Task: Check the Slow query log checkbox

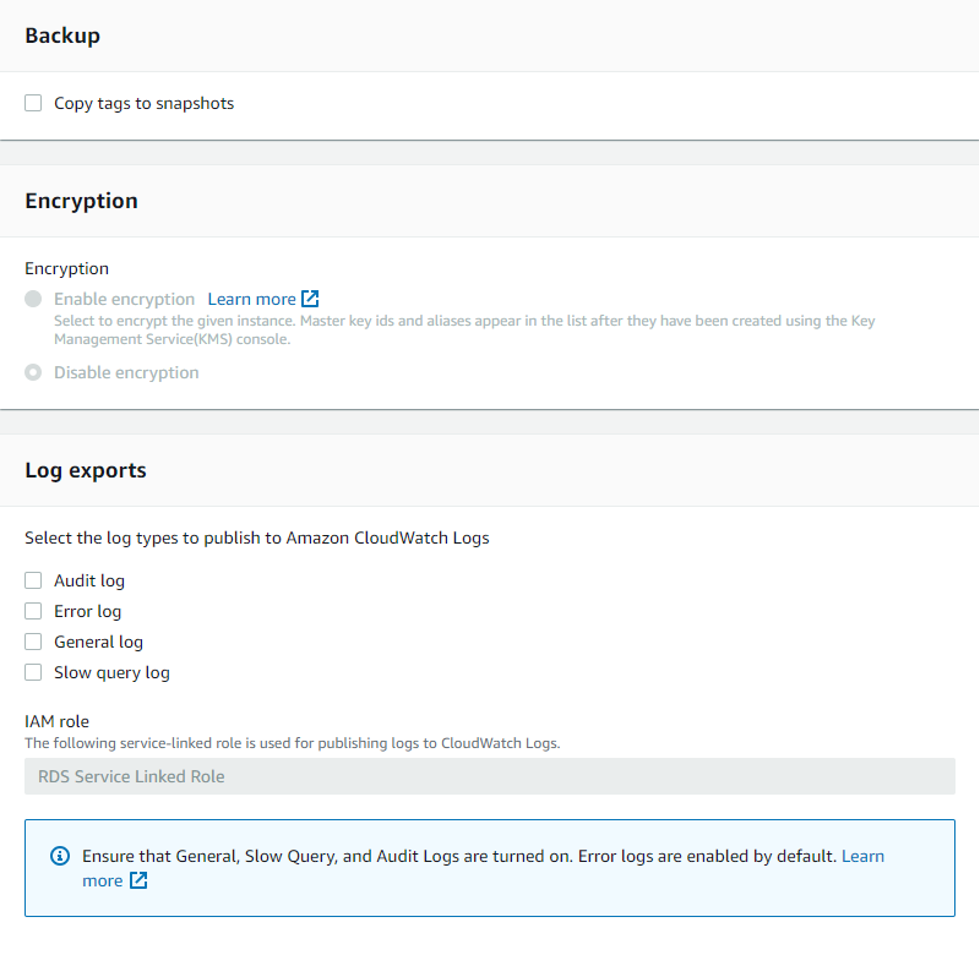Action: click(x=33, y=672)
